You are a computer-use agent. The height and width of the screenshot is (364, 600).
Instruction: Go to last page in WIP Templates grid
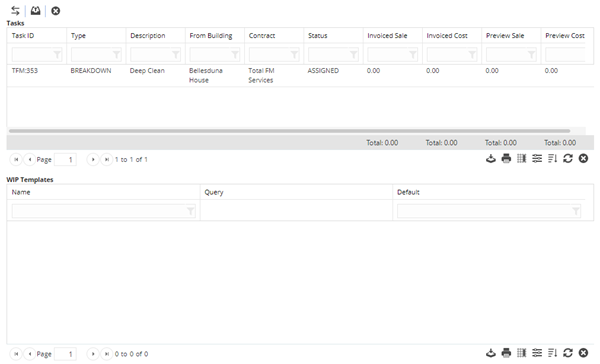tap(107, 354)
